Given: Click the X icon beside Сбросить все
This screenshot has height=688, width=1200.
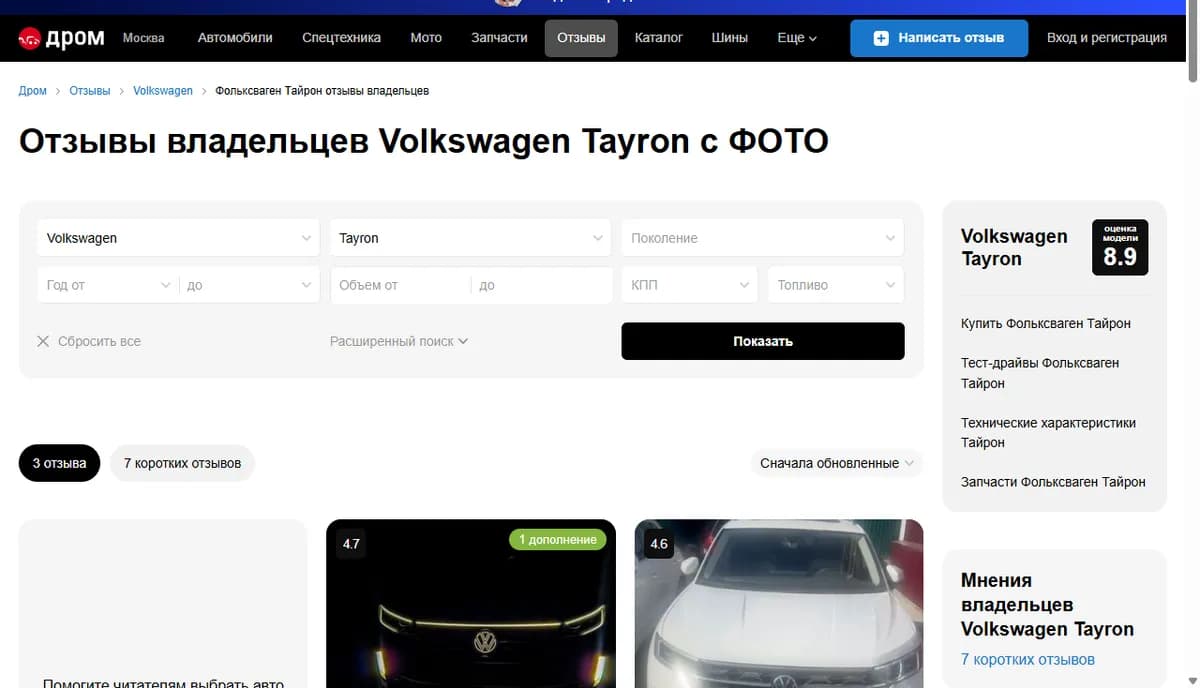Looking at the screenshot, I should 43,341.
